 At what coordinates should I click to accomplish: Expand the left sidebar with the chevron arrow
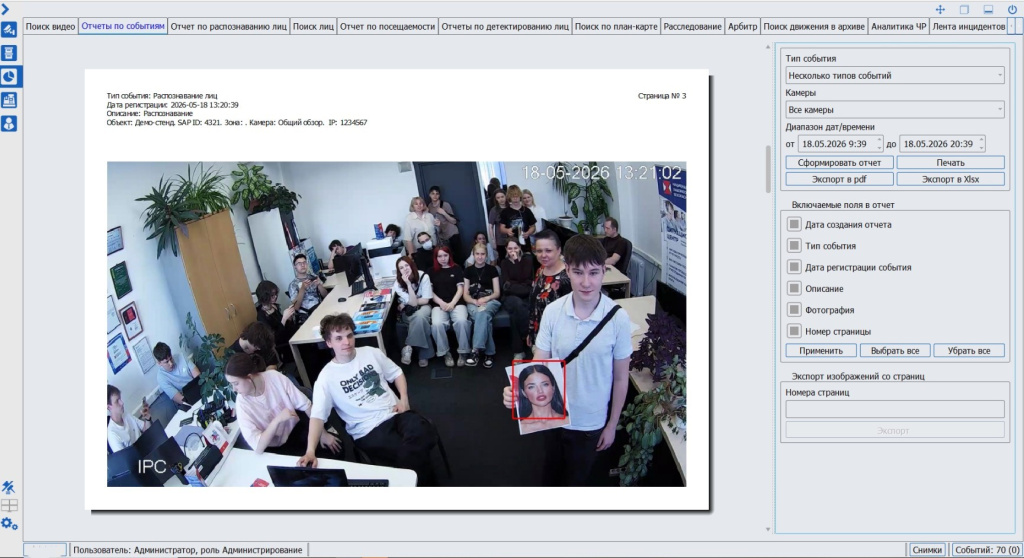pyautogui.click(x=5, y=9)
